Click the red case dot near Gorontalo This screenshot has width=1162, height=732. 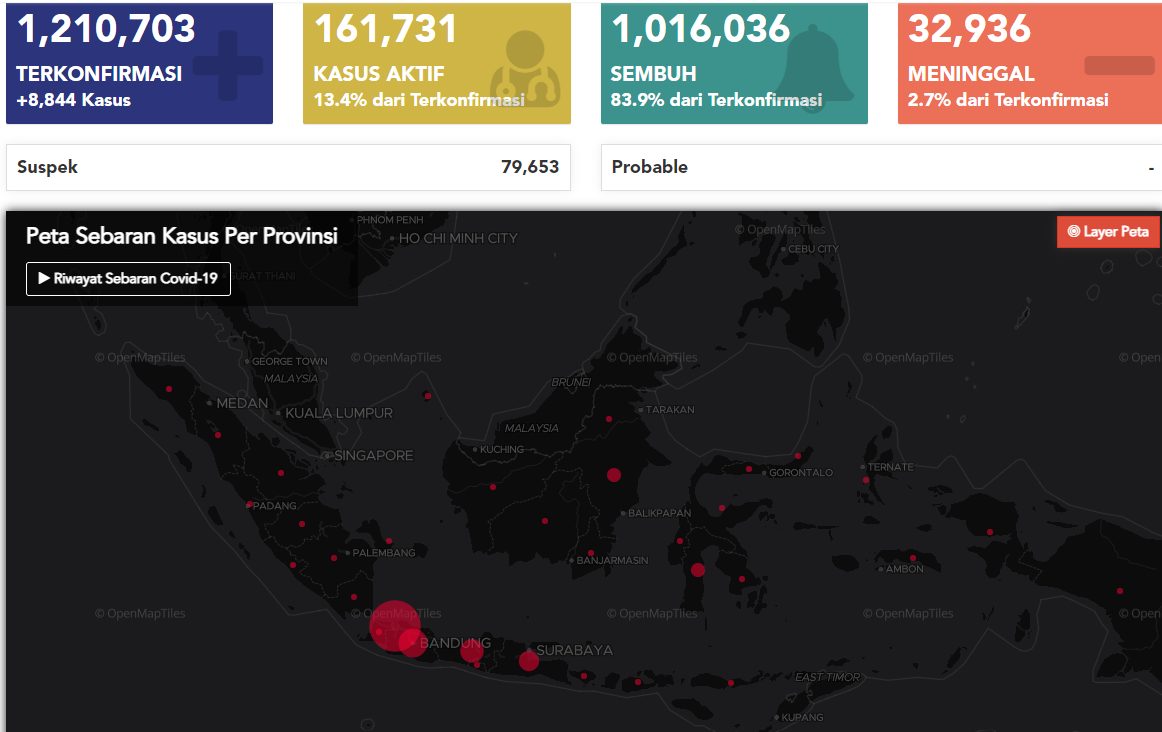coord(748,469)
